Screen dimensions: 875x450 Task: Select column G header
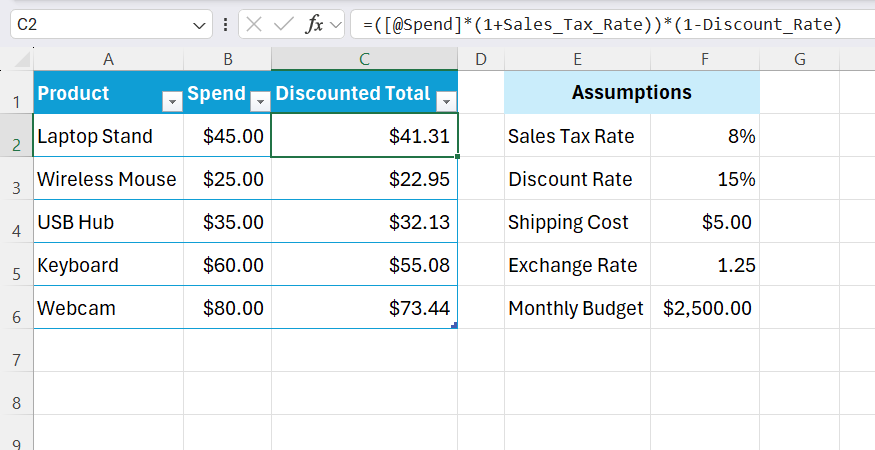[x=800, y=59]
